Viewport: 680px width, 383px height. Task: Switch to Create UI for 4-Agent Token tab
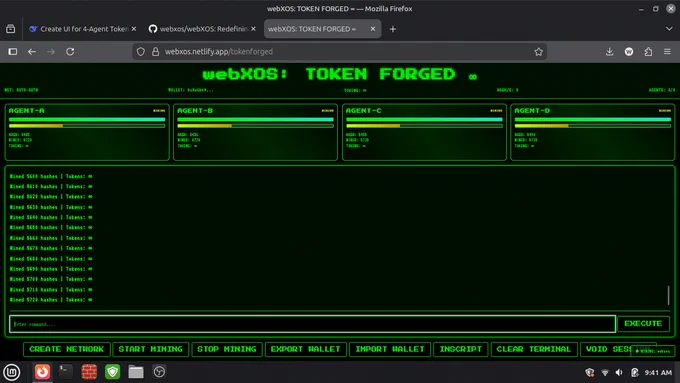click(82, 29)
